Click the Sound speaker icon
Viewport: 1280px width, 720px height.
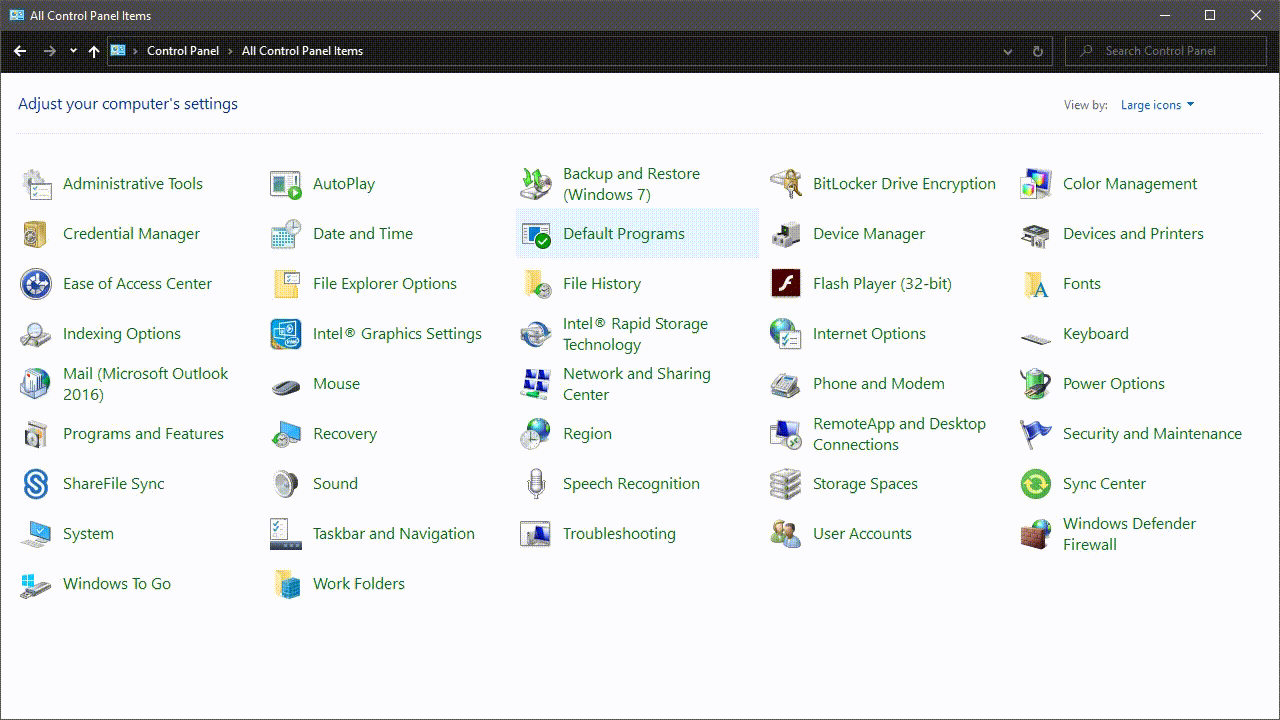[286, 484]
